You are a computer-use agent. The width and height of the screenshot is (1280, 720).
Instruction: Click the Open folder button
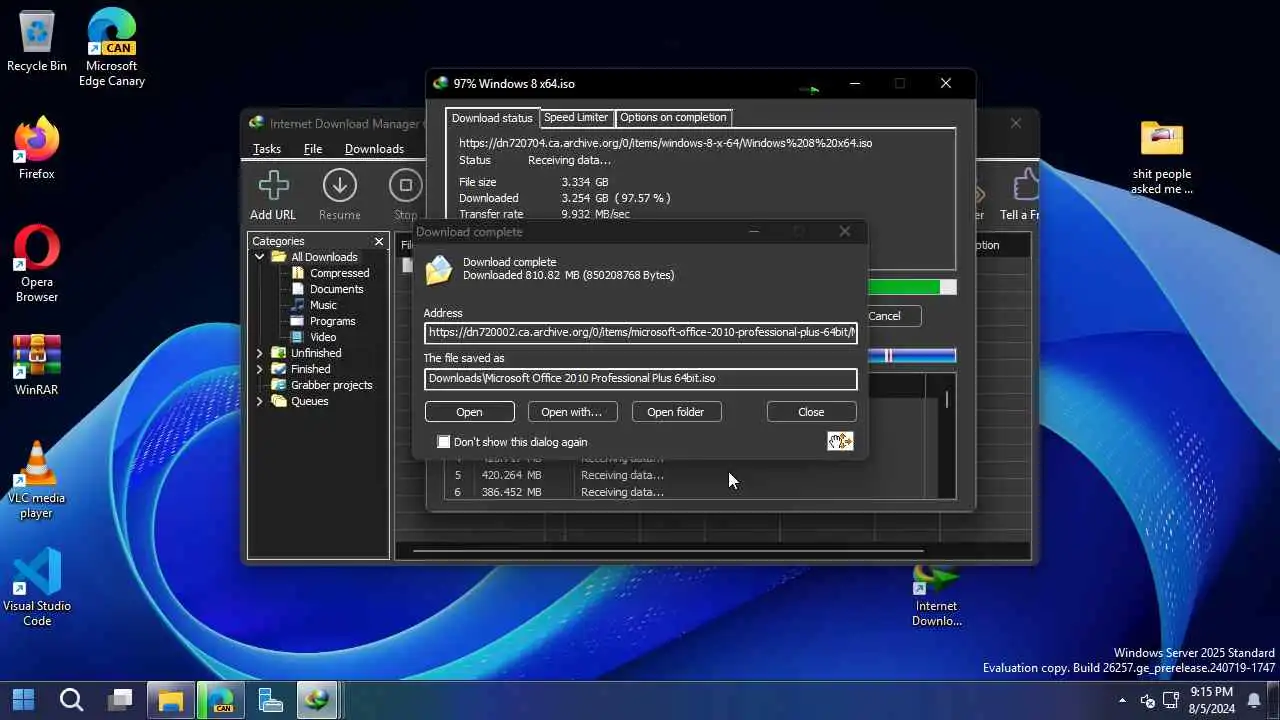[x=676, y=412]
